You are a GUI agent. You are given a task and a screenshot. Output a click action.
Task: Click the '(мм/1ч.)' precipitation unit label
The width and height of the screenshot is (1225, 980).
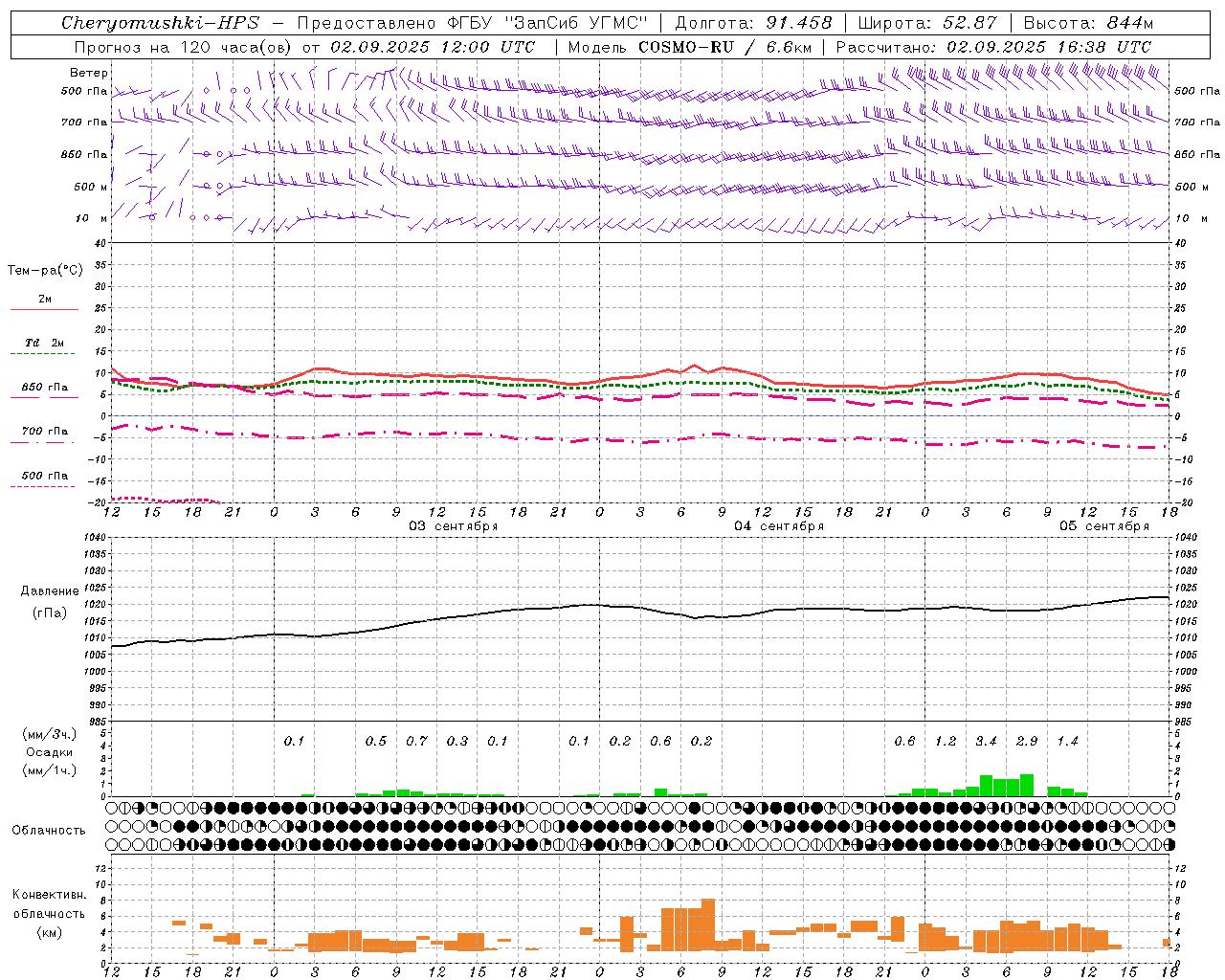pos(50,770)
